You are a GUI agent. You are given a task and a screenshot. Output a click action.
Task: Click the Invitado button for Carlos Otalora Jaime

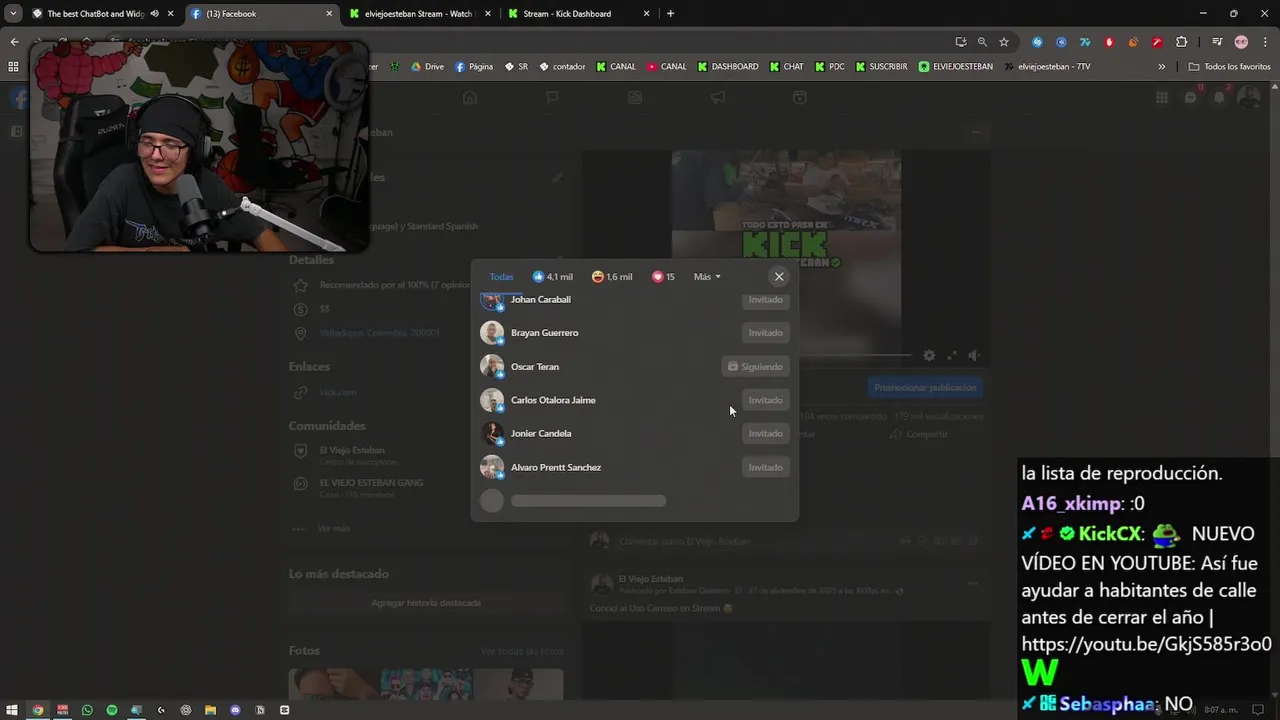(x=766, y=400)
